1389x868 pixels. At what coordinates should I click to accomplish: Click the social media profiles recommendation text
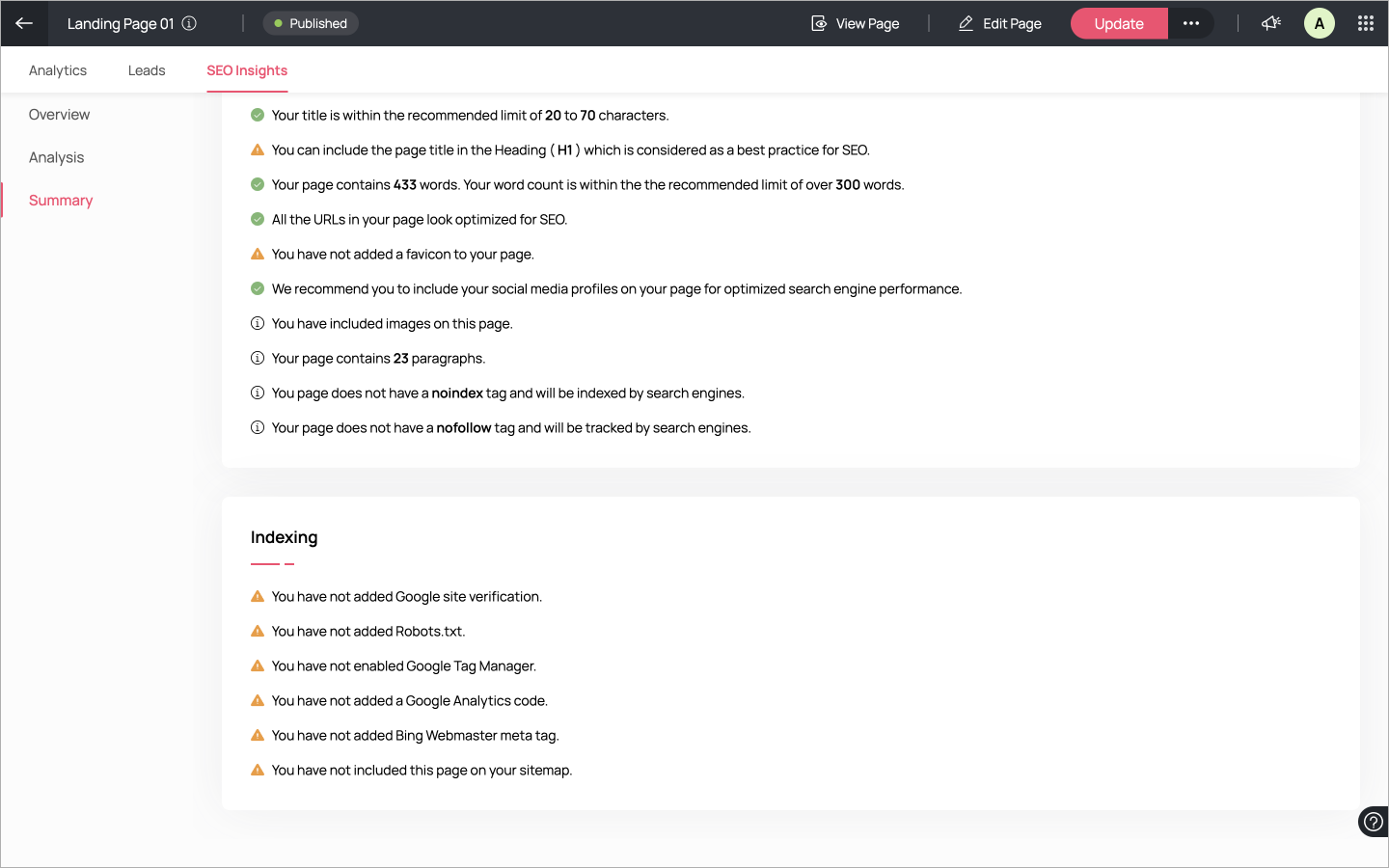[x=616, y=289]
